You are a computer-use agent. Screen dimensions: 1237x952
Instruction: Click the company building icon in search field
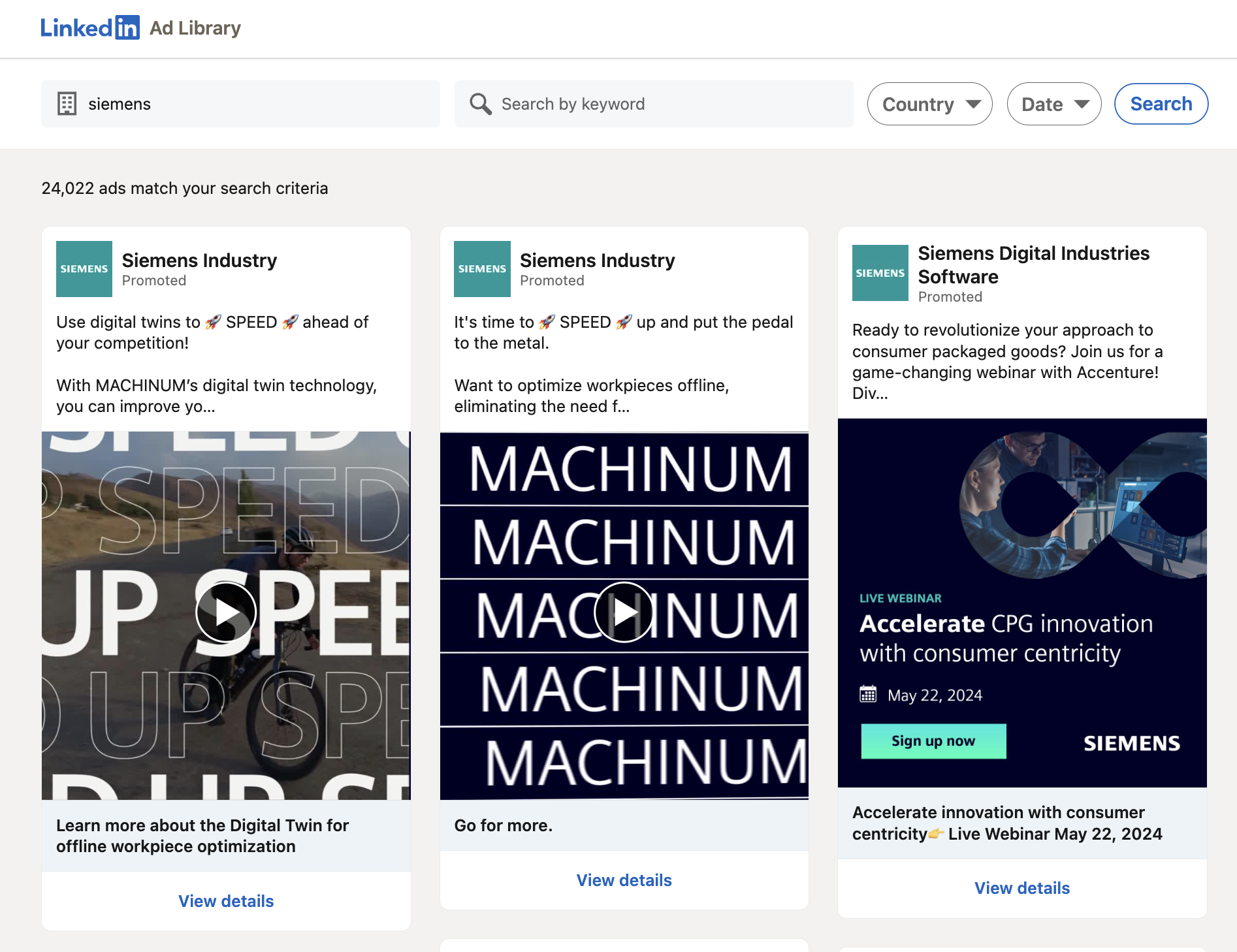(67, 104)
